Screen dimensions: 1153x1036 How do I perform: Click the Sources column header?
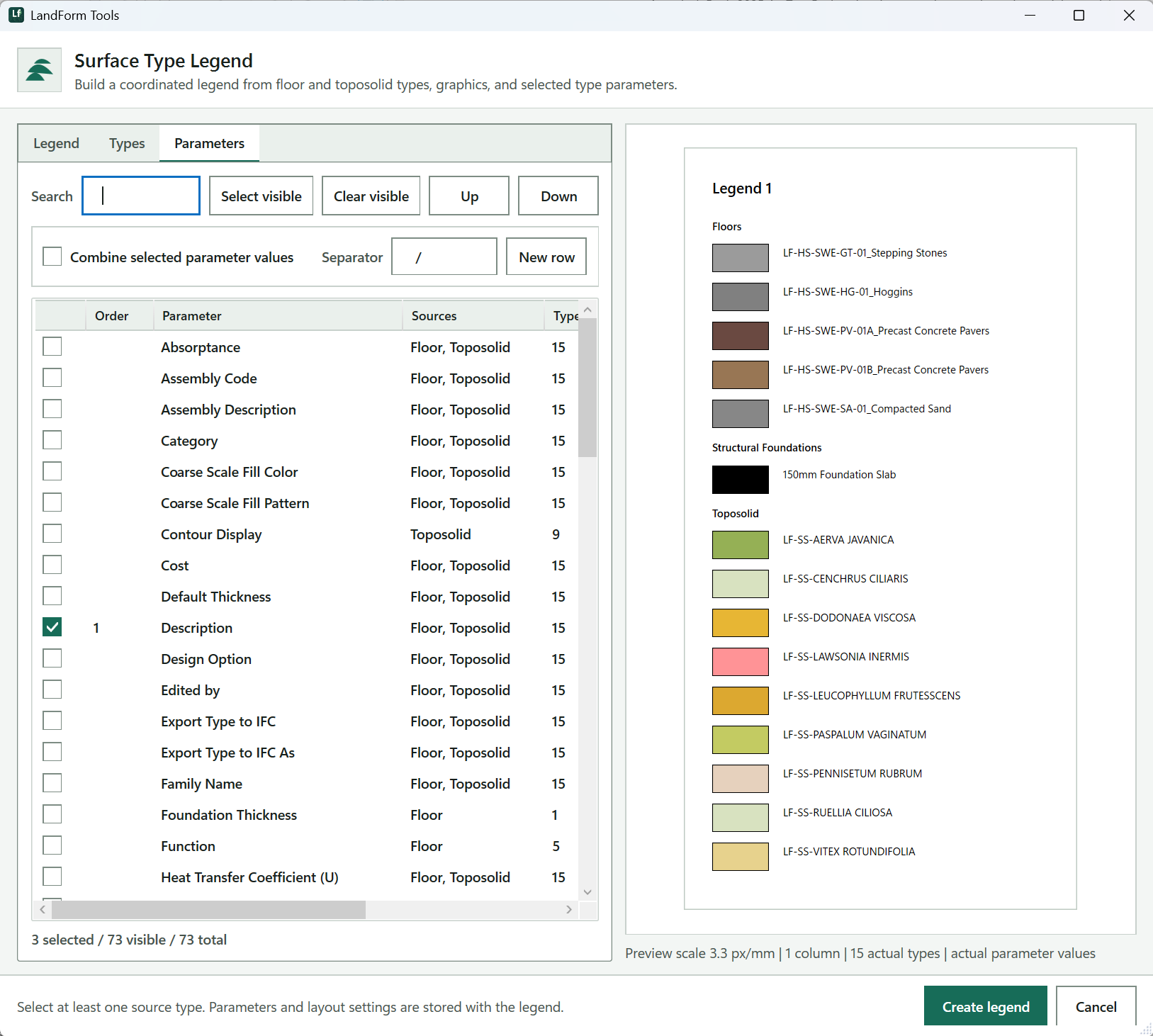(473, 315)
